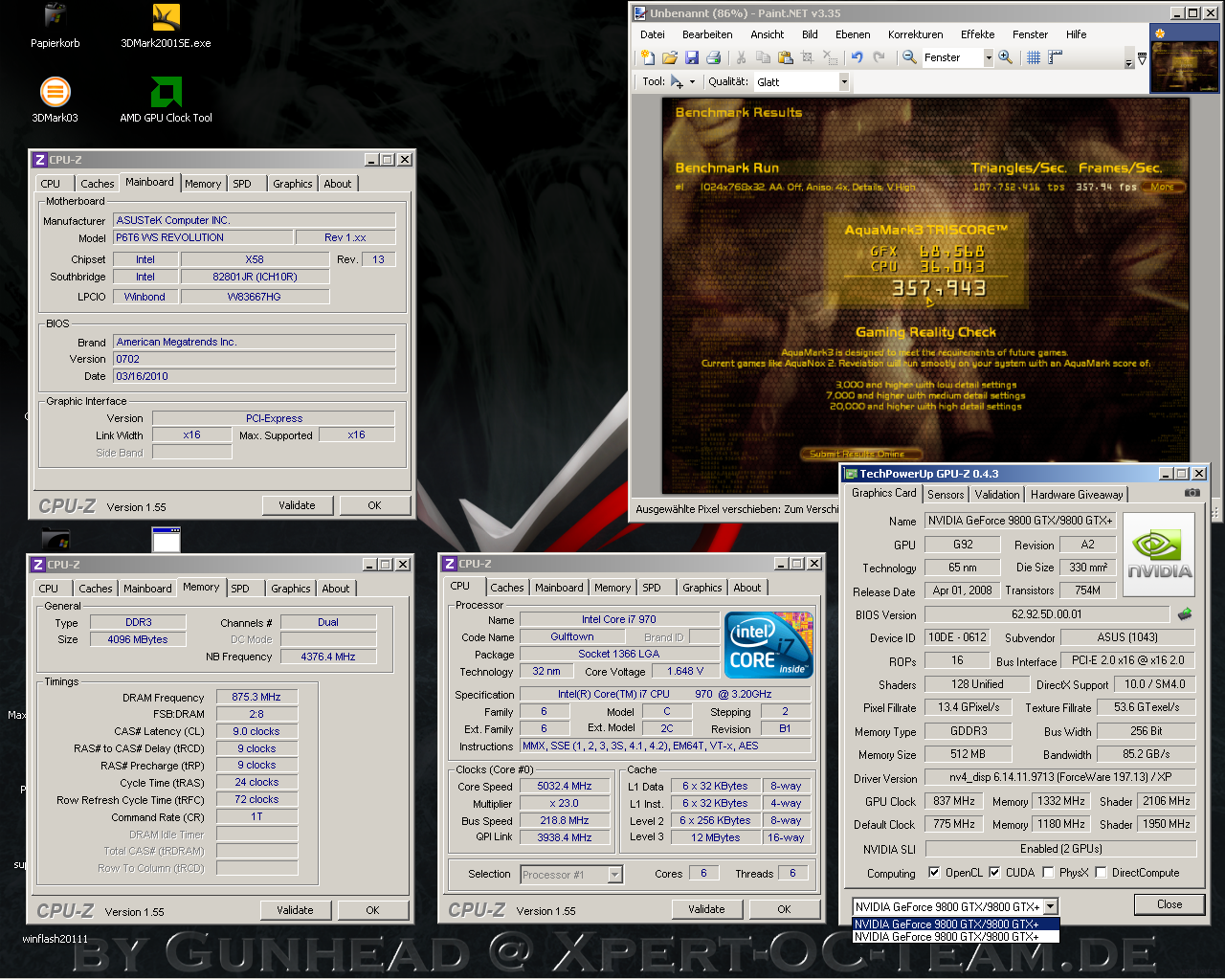Open the Ebenen menu in Paint.NET

[853, 34]
